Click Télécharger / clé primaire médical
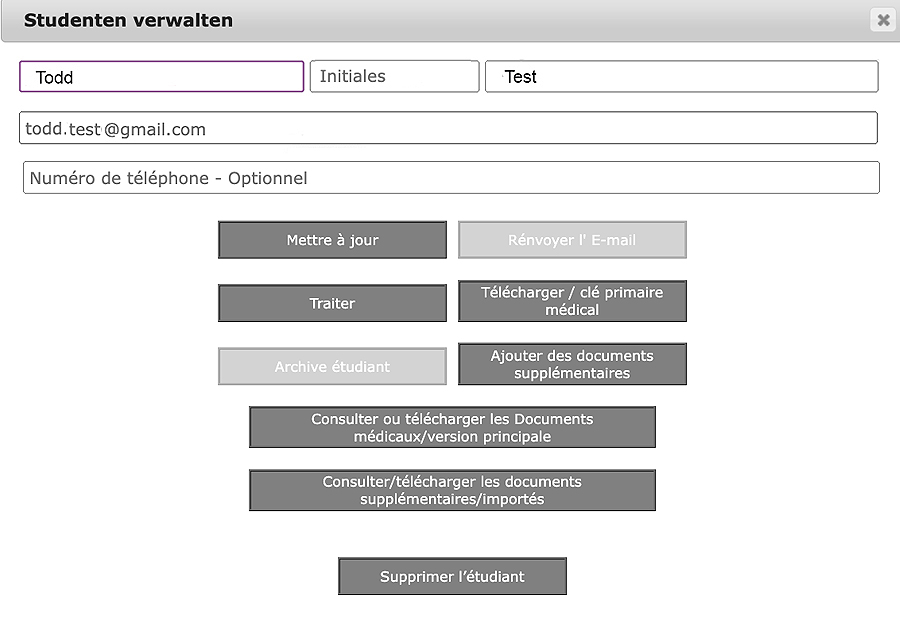 (572, 301)
